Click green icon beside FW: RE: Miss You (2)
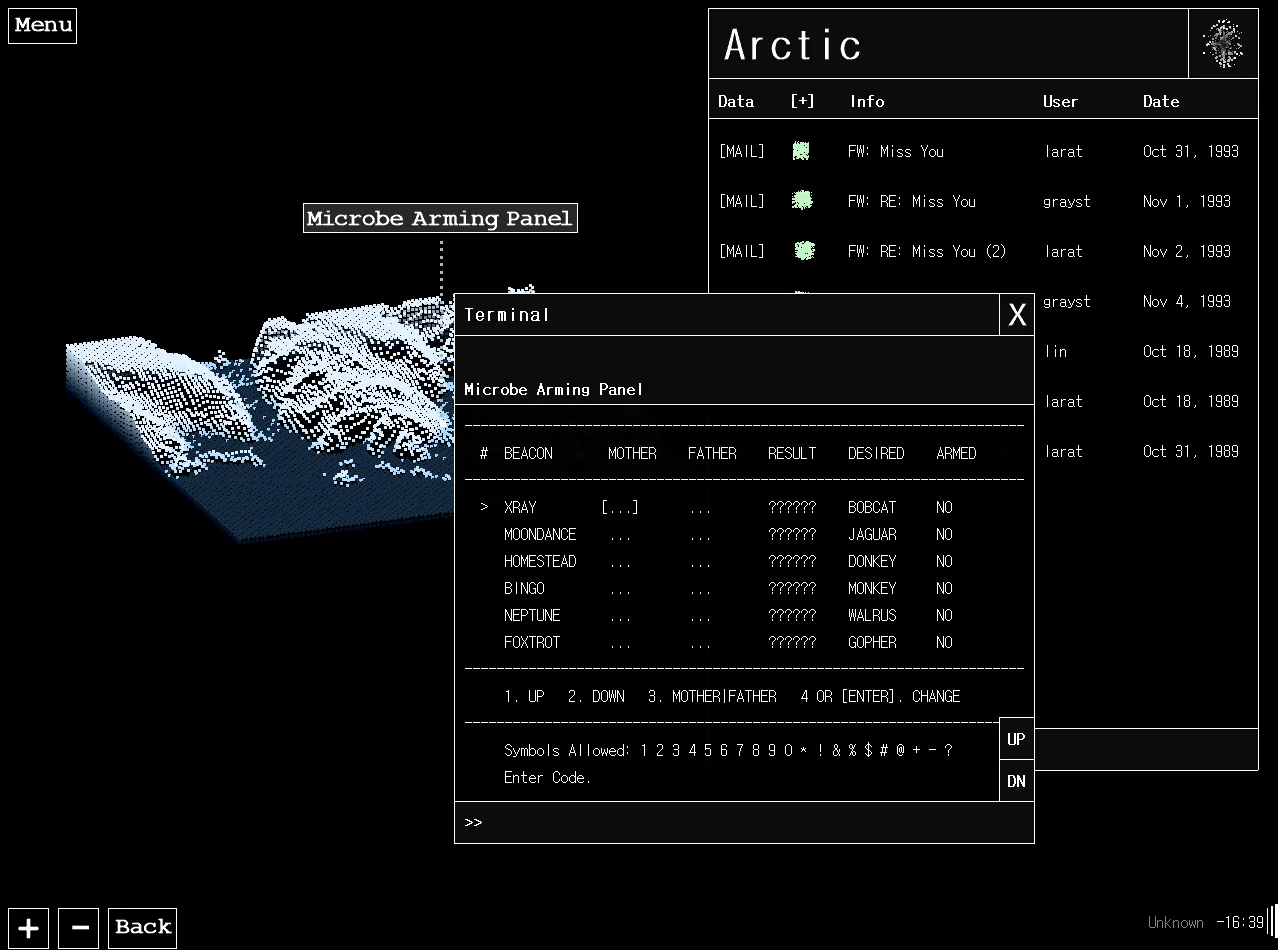 [x=804, y=251]
